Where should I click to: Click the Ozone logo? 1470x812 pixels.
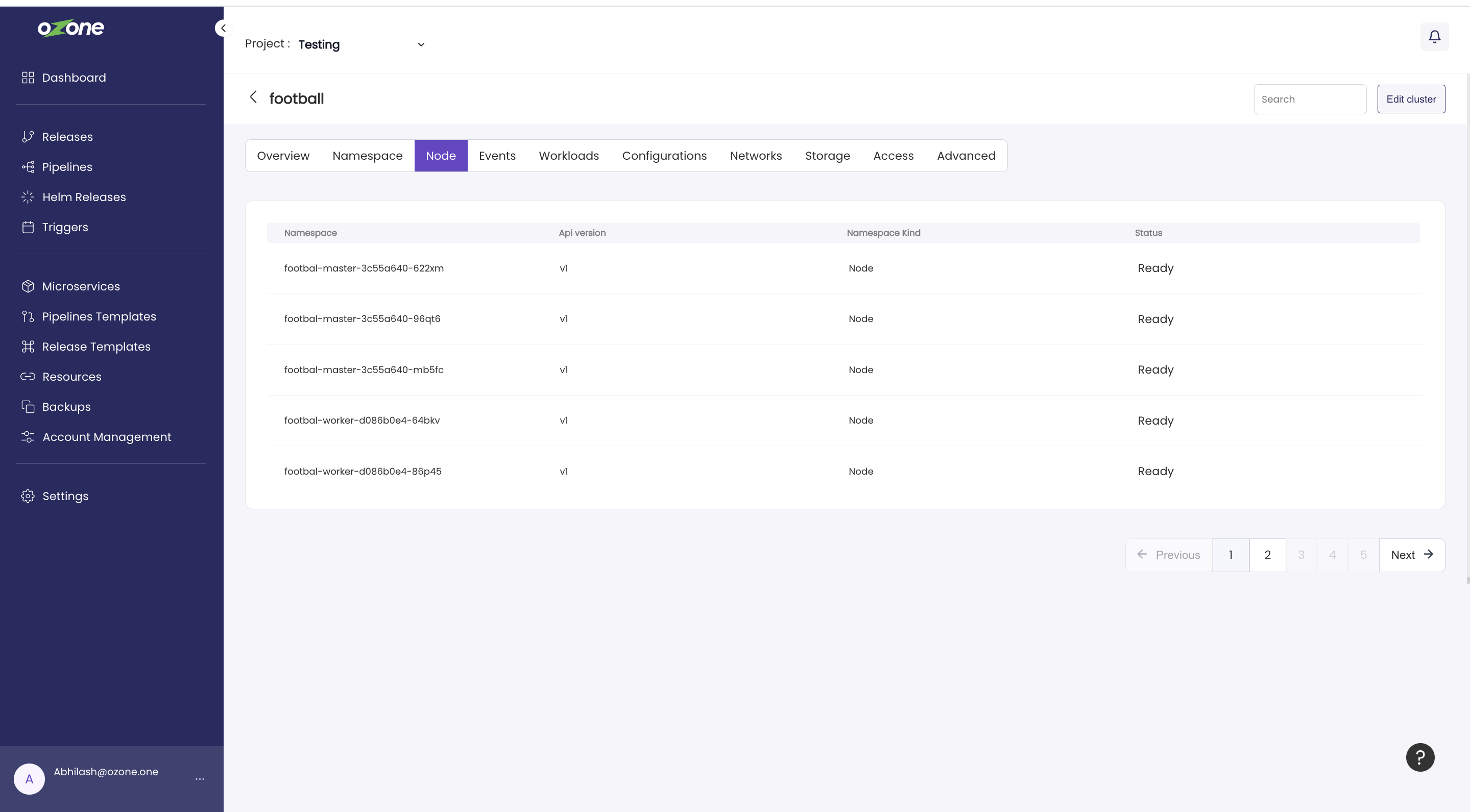71,28
